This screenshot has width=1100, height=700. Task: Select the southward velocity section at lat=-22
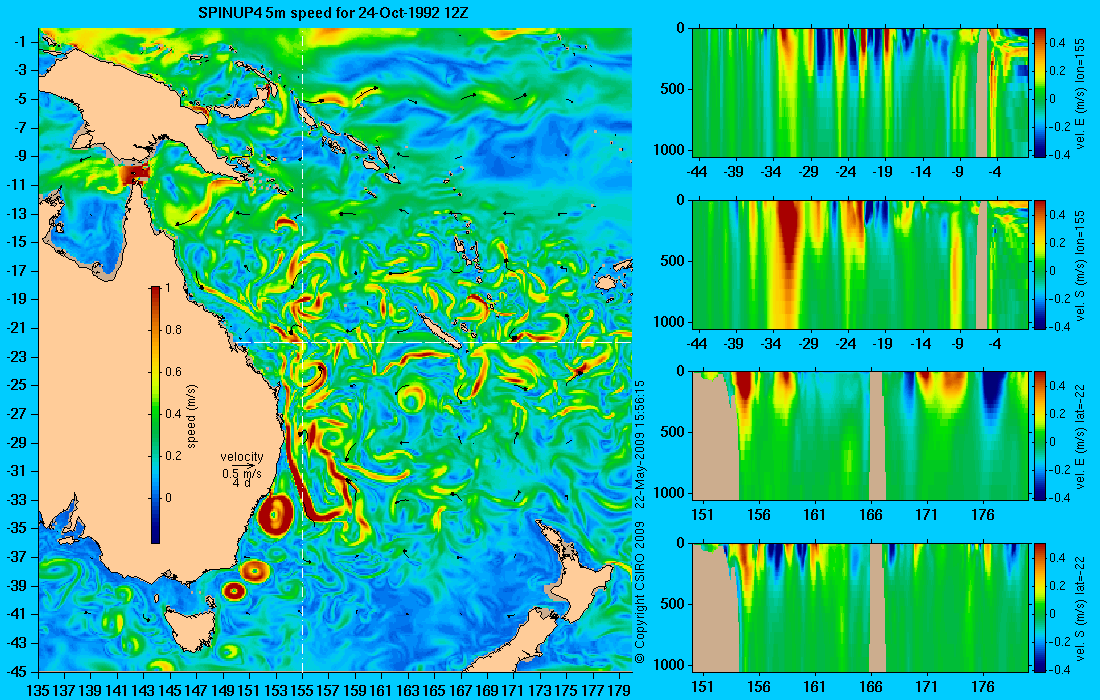pos(860,607)
